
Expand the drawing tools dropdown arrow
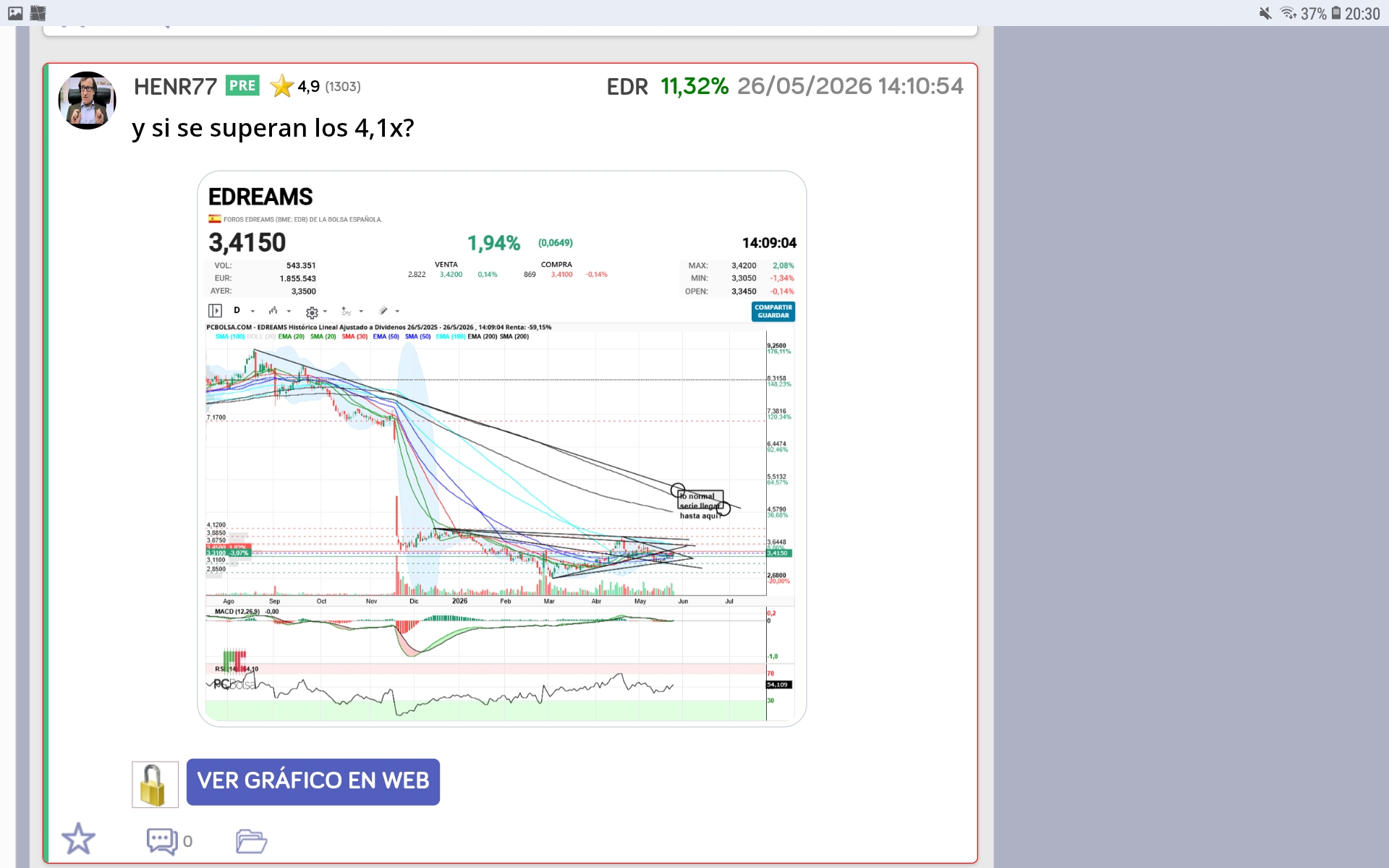click(x=397, y=312)
